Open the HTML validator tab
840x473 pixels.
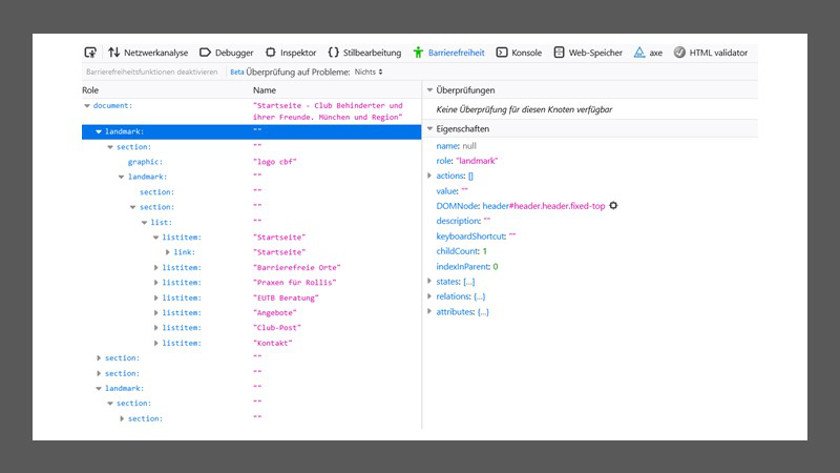(x=710, y=52)
